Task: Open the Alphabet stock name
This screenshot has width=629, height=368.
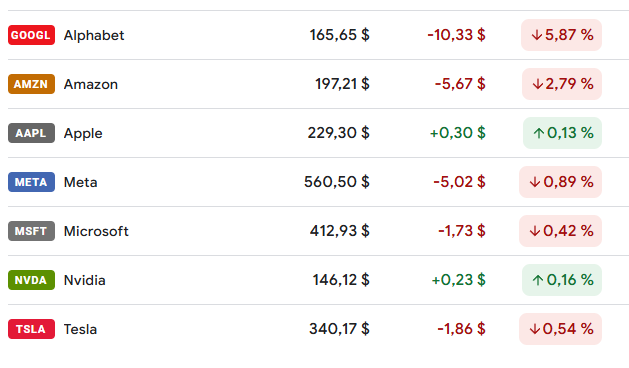Action: click(x=94, y=35)
